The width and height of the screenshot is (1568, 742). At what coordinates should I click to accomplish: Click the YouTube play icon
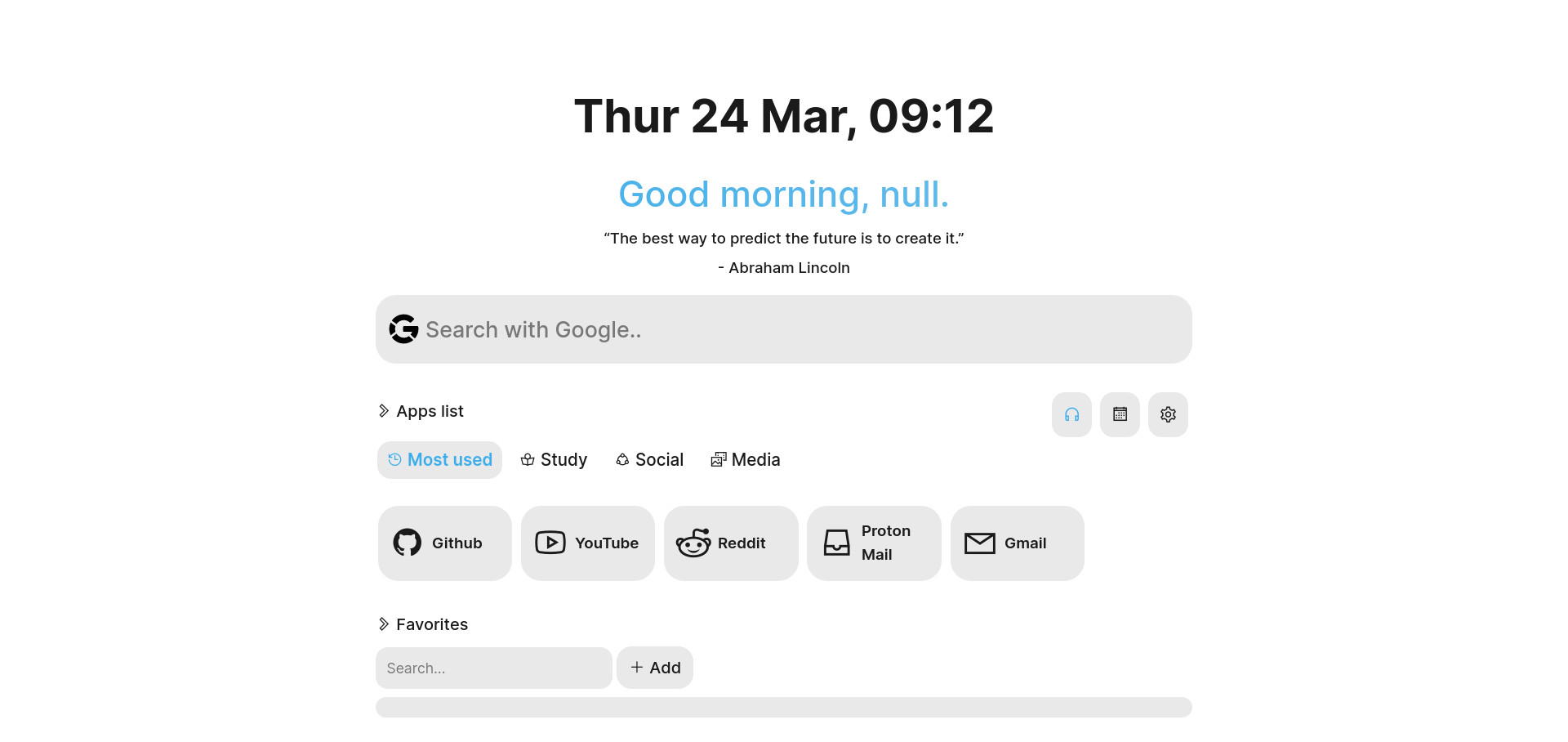[550, 543]
